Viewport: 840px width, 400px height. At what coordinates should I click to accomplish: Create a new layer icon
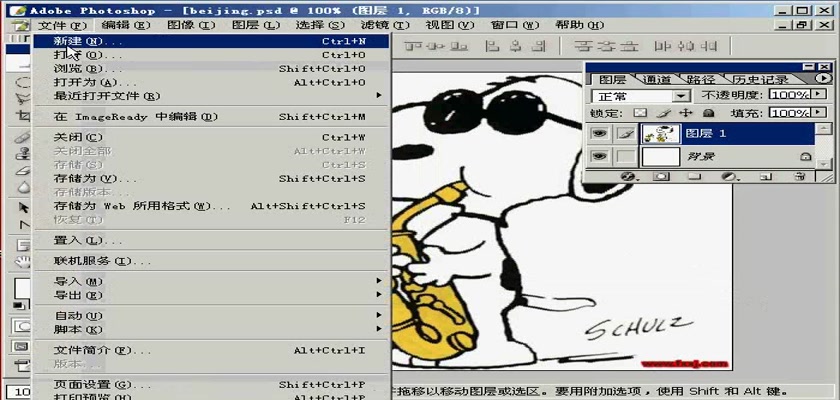point(766,176)
